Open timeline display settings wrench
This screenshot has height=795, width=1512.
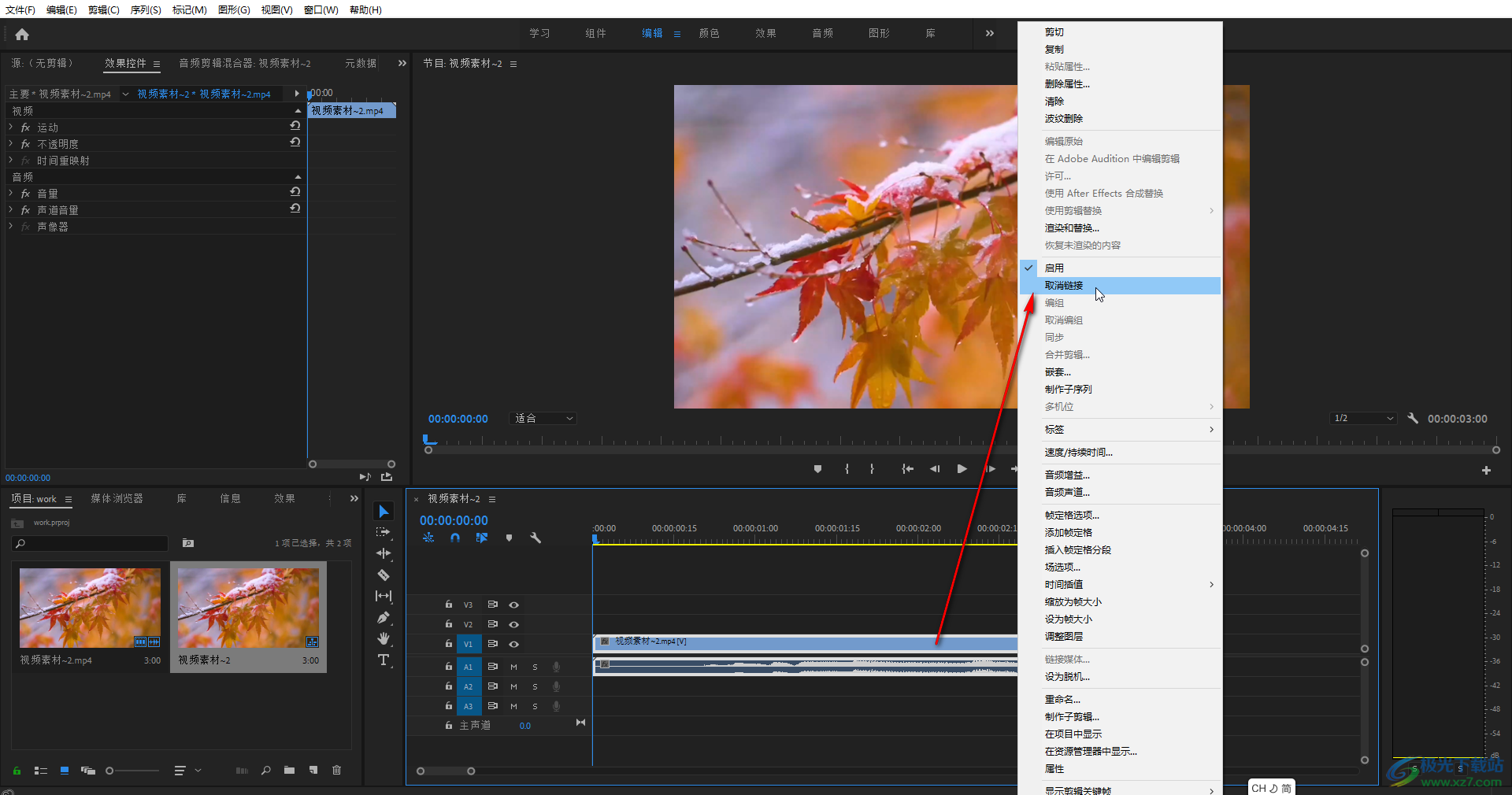[x=535, y=538]
